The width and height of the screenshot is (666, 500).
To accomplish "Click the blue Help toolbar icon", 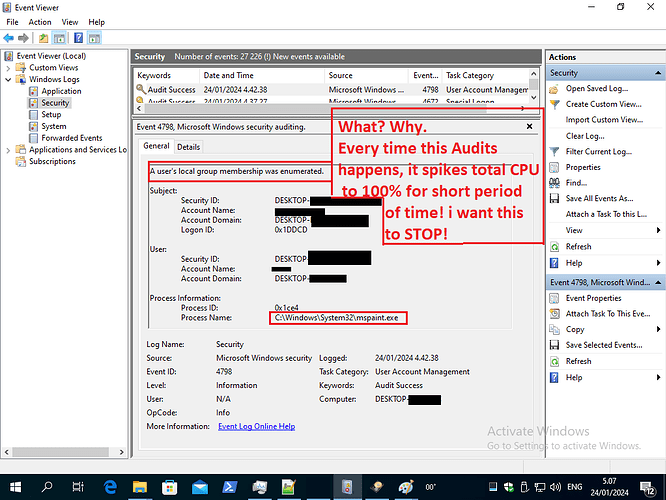I will point(79,38).
